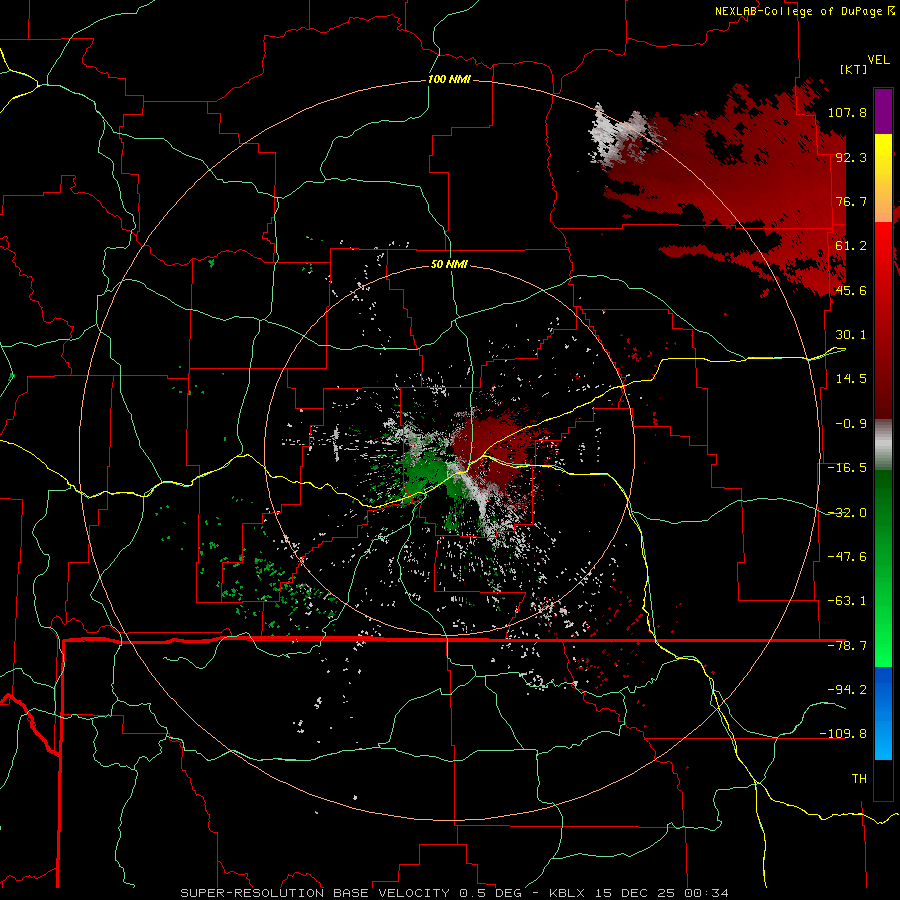Click the TH threshold label in legend
This screenshot has height=900, width=900.
[859, 779]
